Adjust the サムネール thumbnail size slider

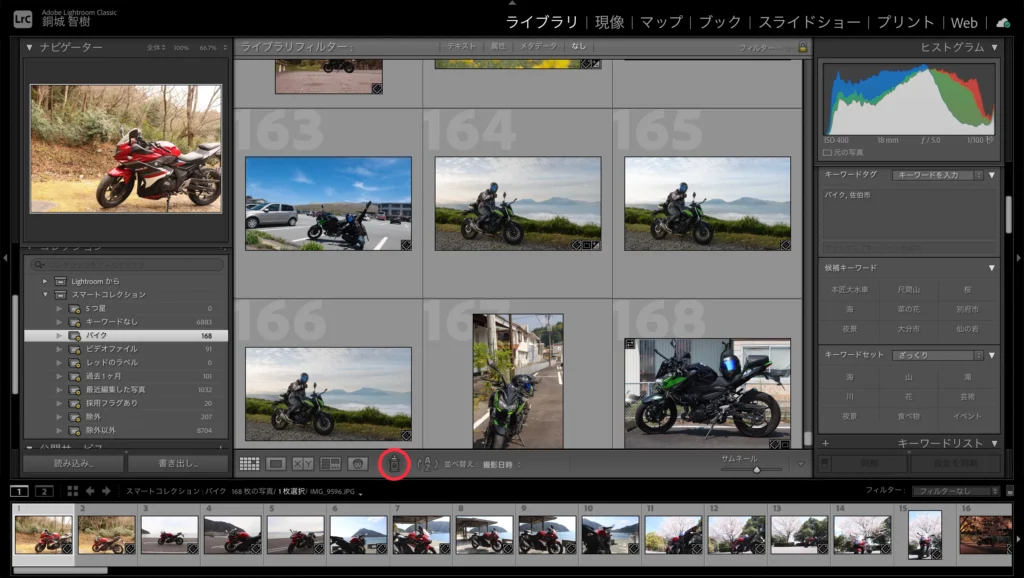756,468
